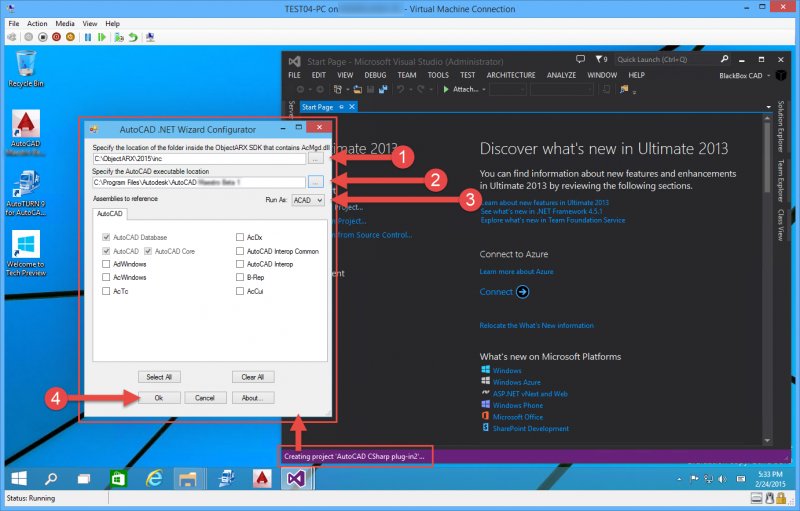Click Visual Studio New Project toolbar icon

click(x=337, y=89)
